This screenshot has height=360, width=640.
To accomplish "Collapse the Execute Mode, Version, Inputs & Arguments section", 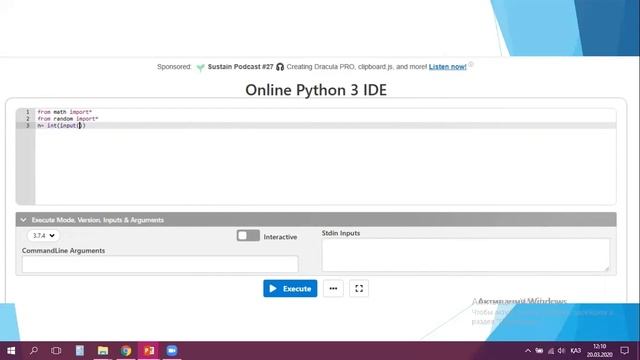I will pos(316,220).
